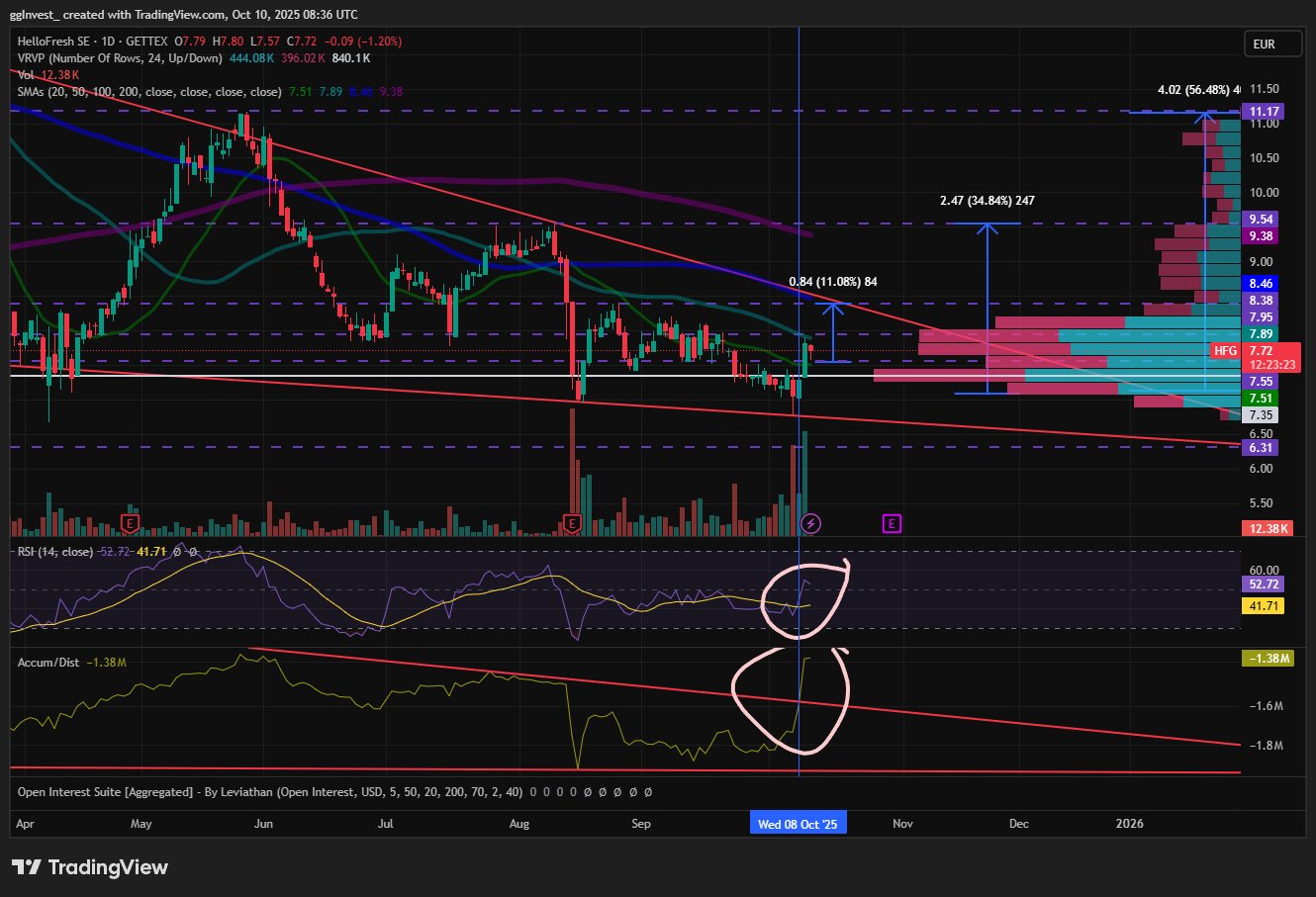Click the 2026 label on the time axis
Screen dimensions: 1316x897
[1129, 824]
